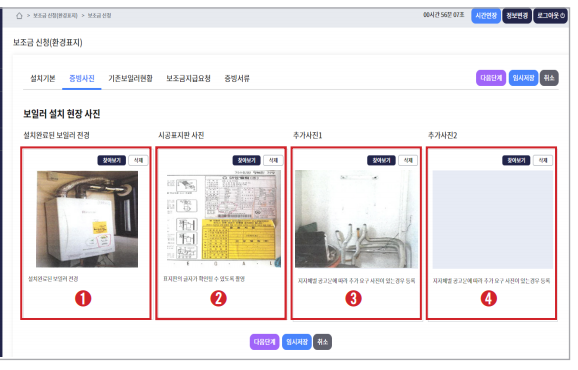Delete the 추가사진2 photo
578x370 pixels.
[543, 160]
